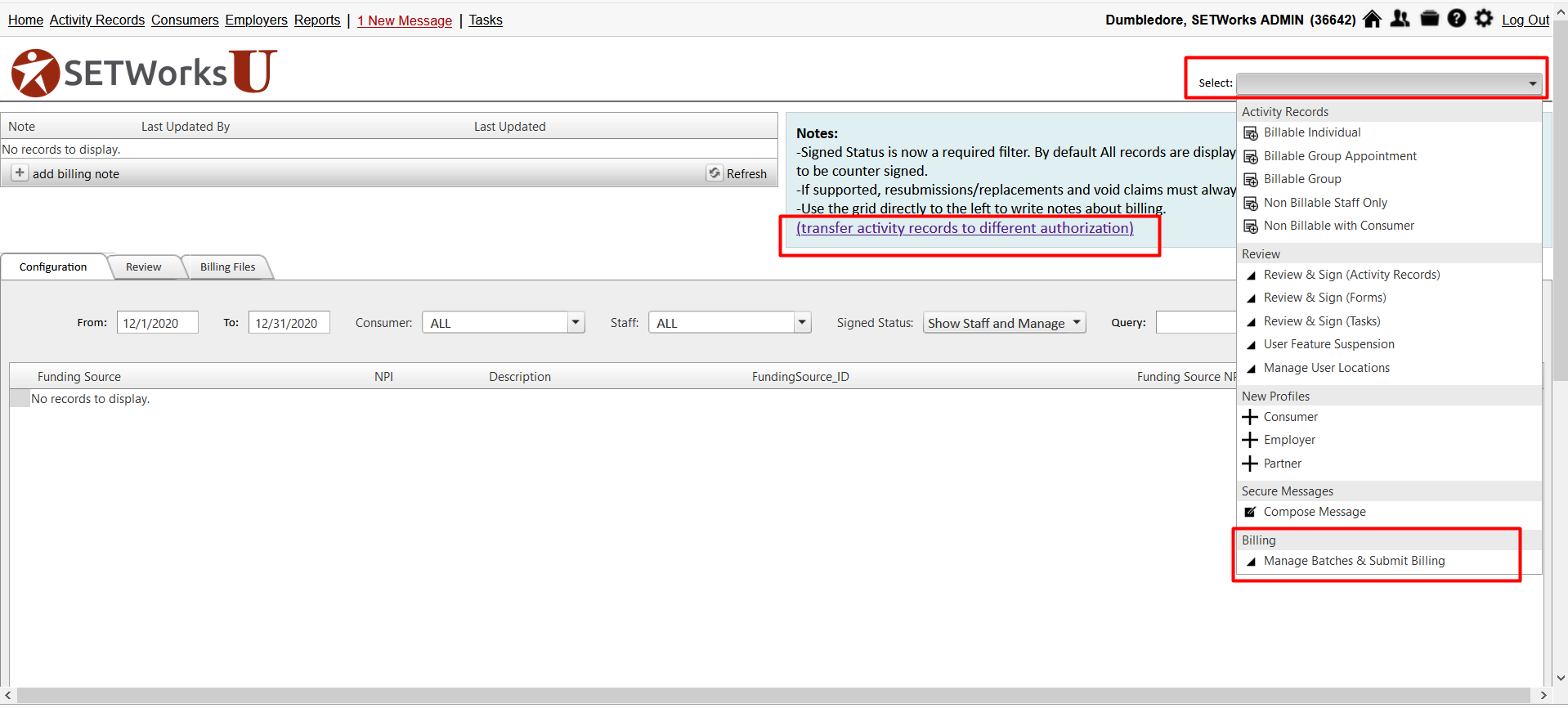Click the Billable Individual record icon
The height and width of the screenshot is (708, 1568).
click(1251, 133)
